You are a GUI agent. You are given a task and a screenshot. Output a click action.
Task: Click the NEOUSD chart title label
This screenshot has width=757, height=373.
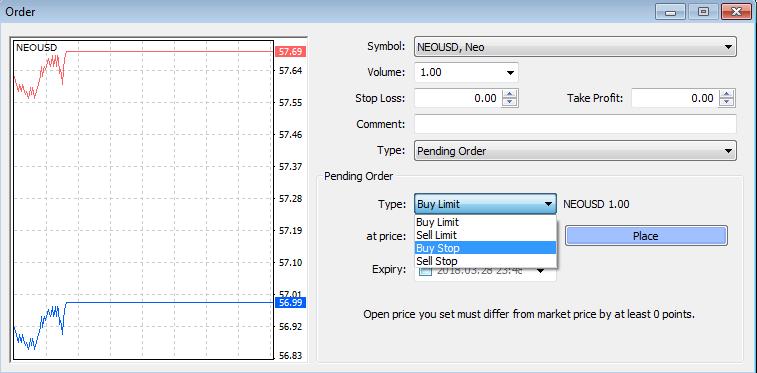pyautogui.click(x=37, y=47)
